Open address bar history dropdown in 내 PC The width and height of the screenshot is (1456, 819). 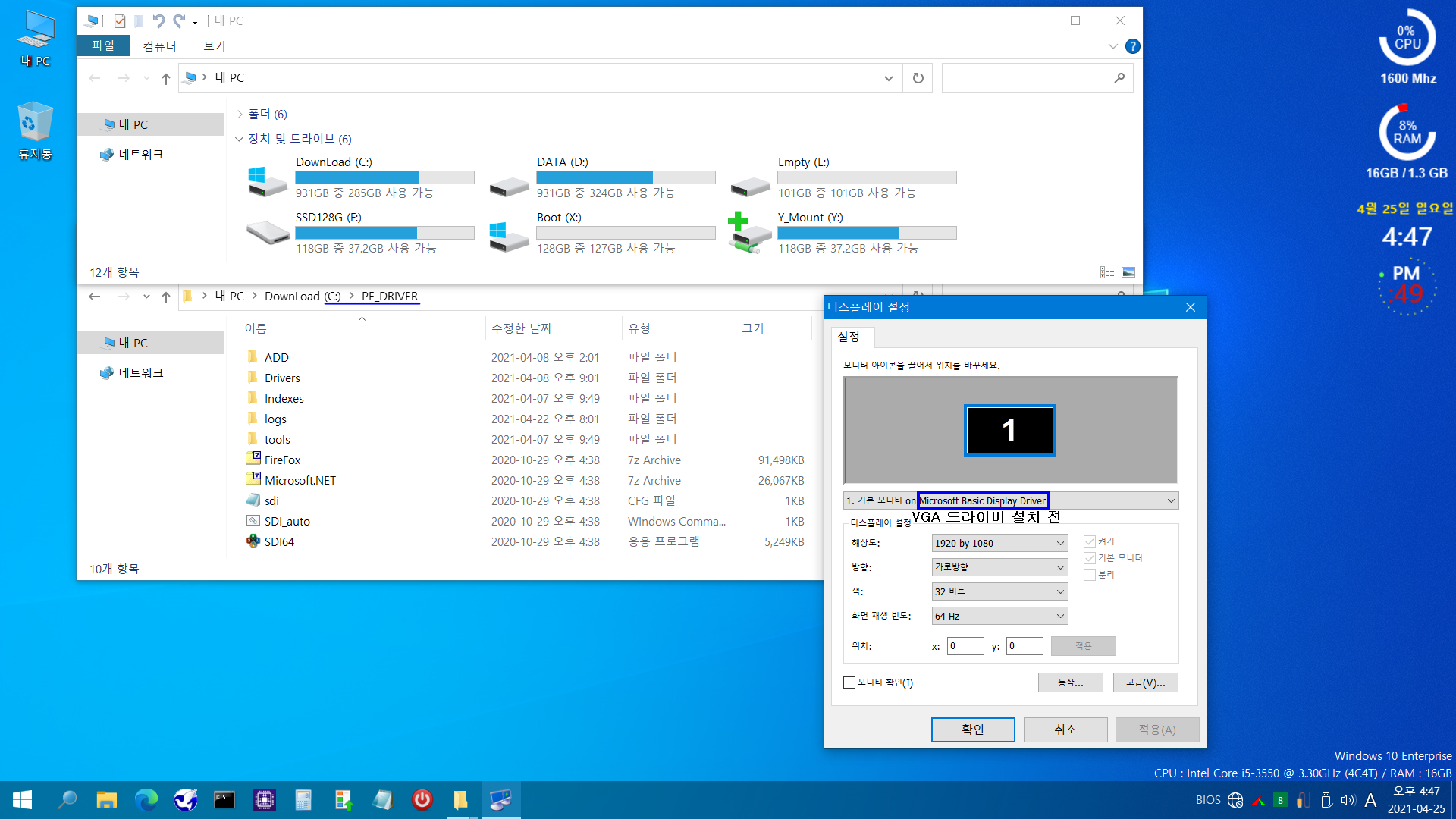pos(888,78)
